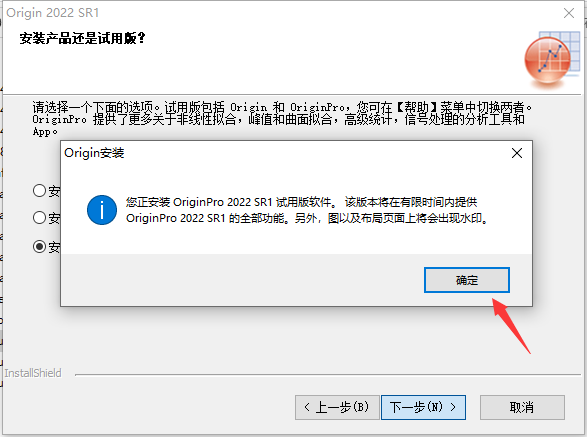Select the second install option radio button

tap(39, 218)
